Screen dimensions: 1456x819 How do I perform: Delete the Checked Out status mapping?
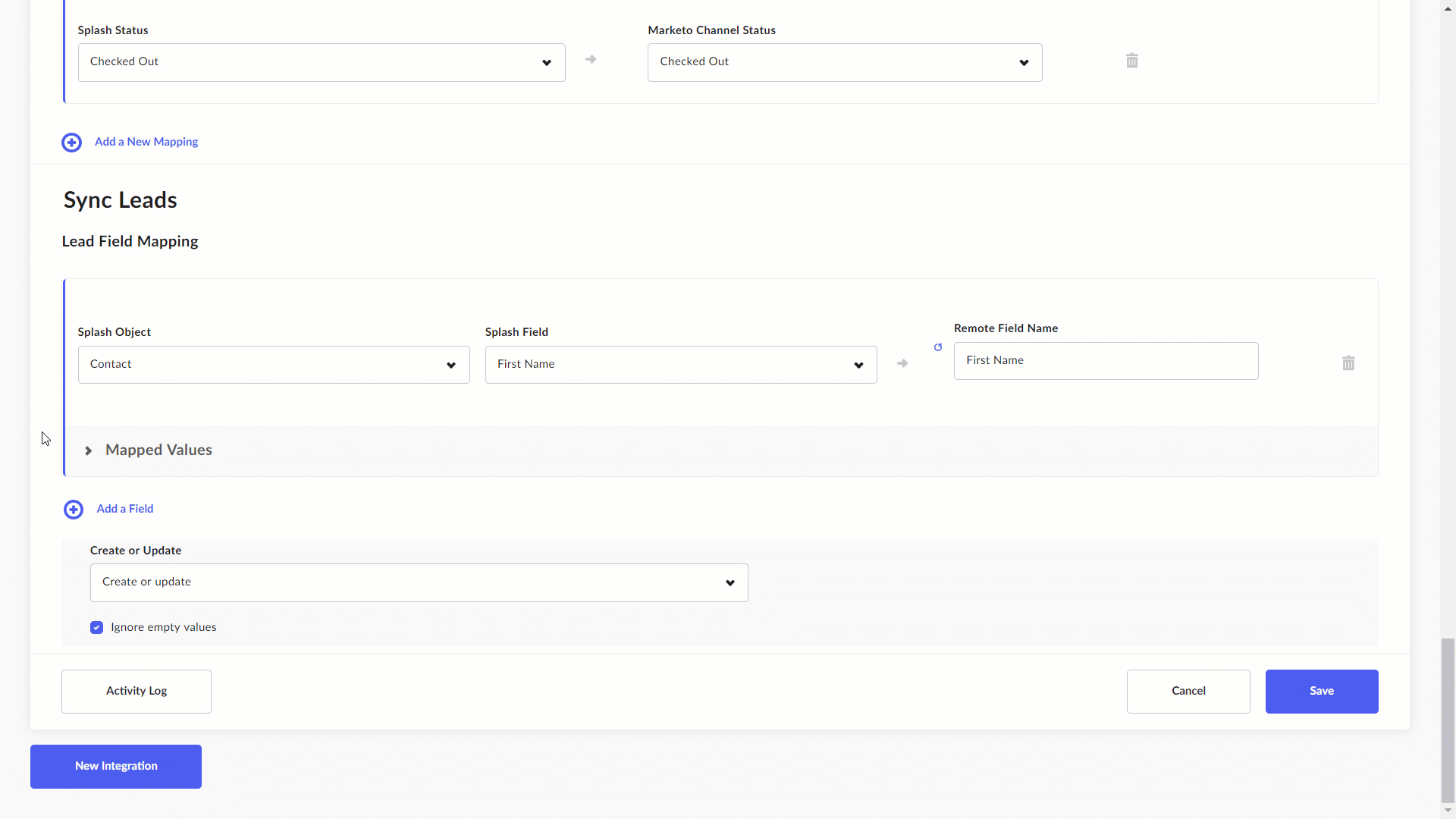click(1131, 61)
